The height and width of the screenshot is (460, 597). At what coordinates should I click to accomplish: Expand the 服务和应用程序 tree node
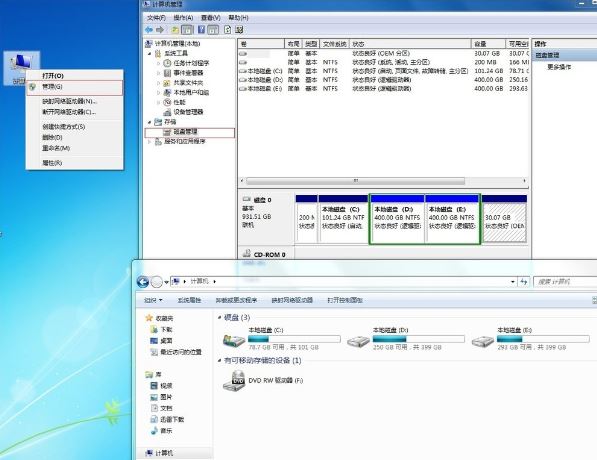coord(150,141)
